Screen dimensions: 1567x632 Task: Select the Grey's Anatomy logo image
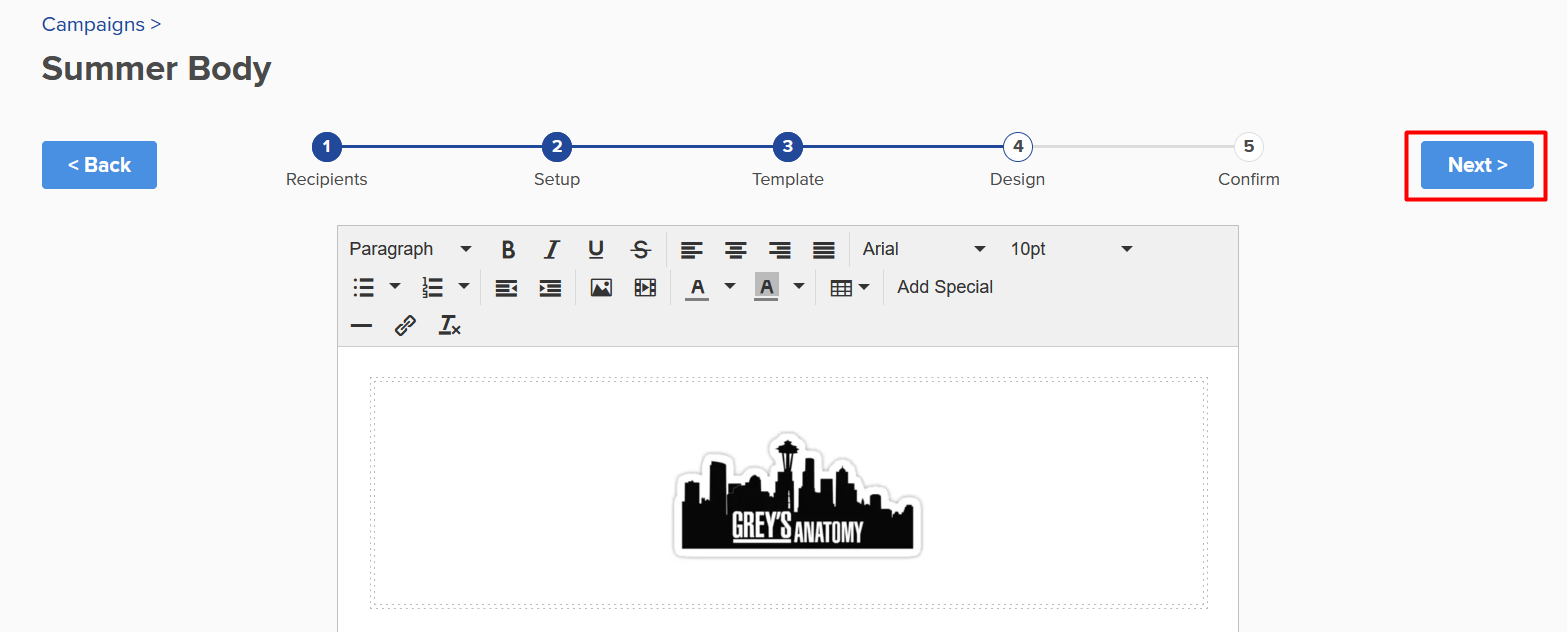coord(797,496)
